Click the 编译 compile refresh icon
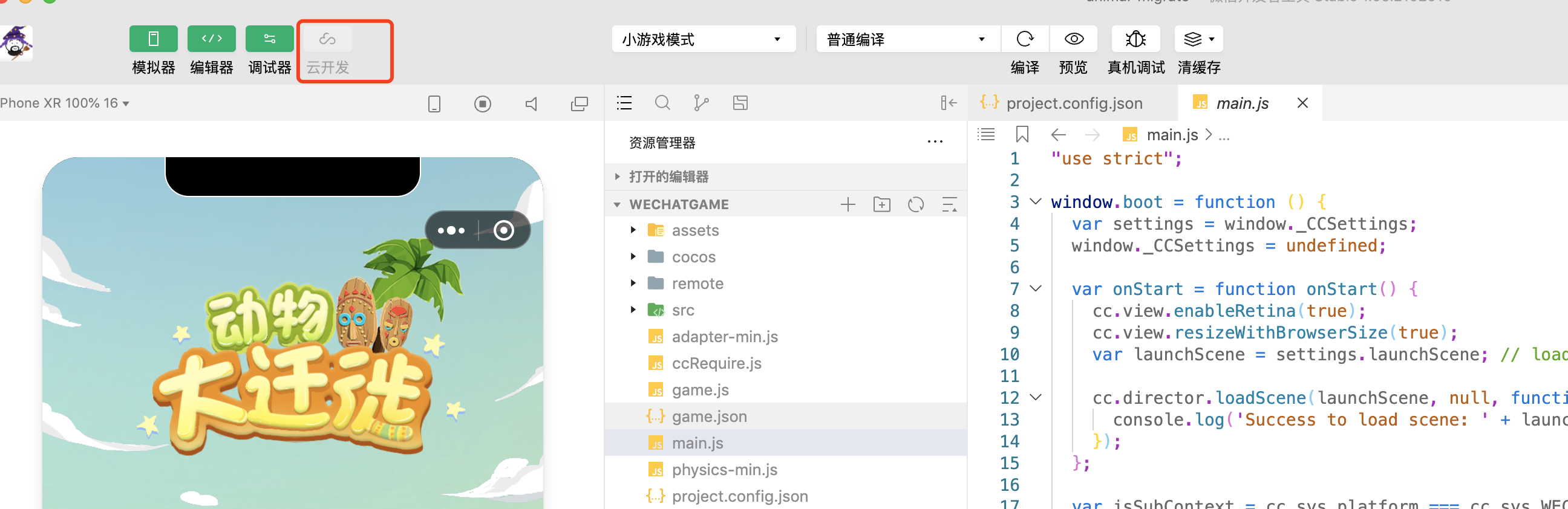1568x509 pixels. point(1025,39)
